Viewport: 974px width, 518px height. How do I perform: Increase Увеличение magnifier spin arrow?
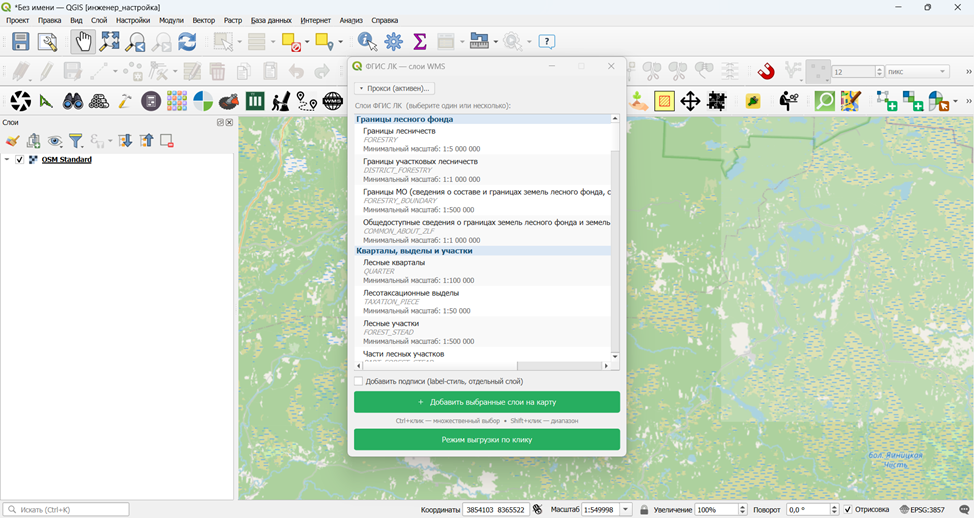[742, 506]
